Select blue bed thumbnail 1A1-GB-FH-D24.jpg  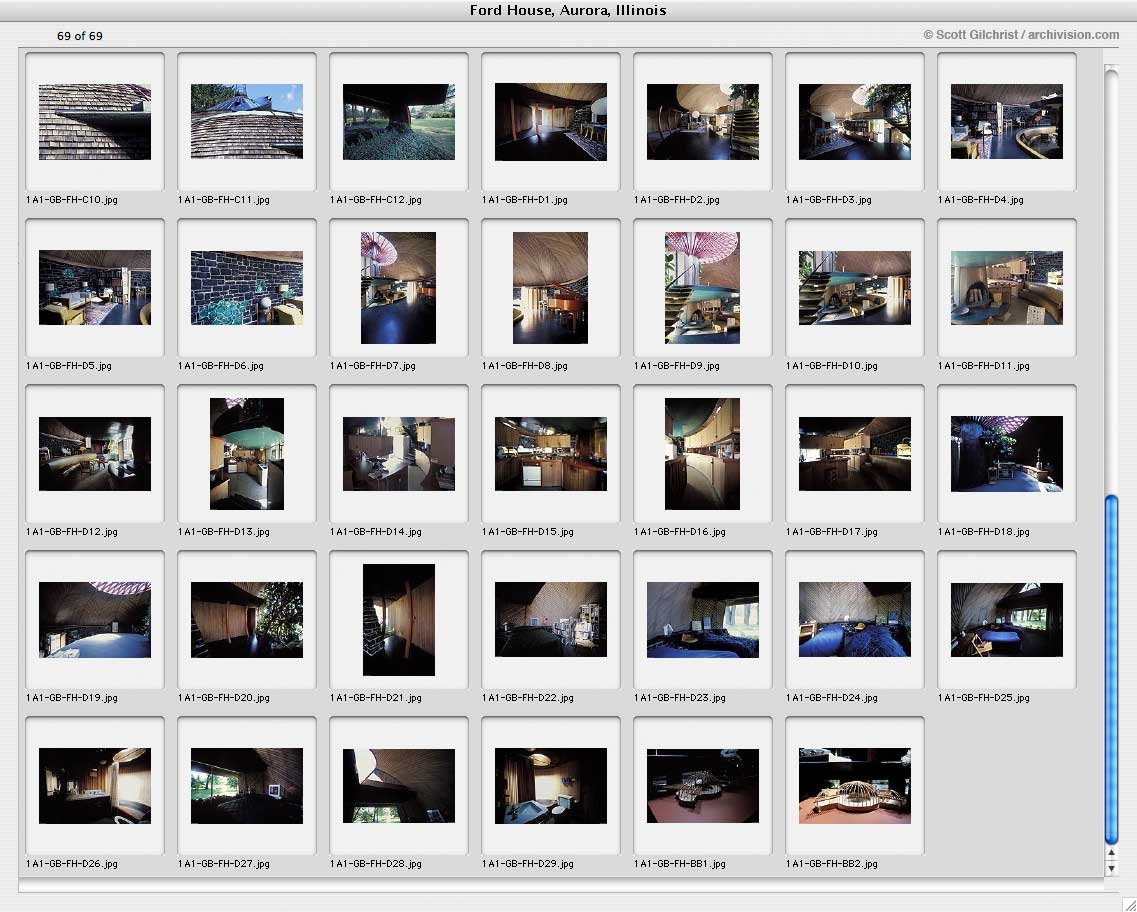click(855, 620)
